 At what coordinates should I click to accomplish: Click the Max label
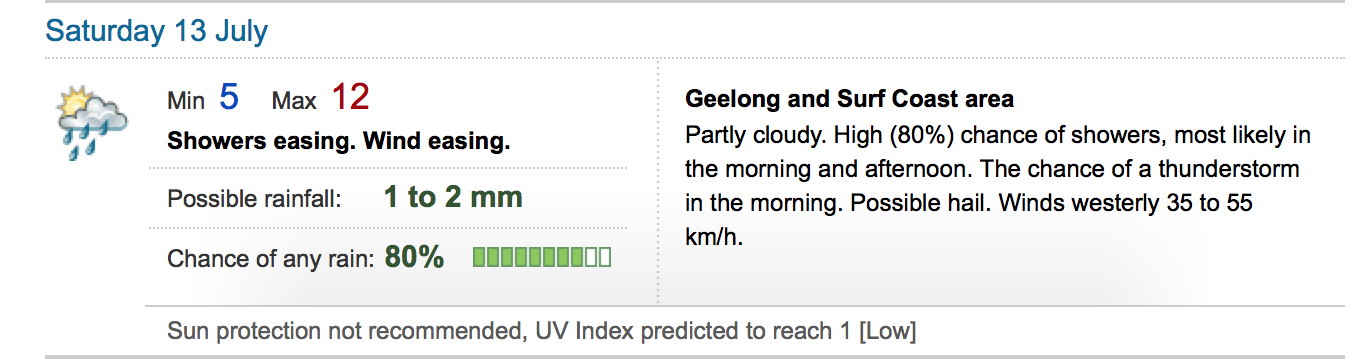click(x=294, y=101)
